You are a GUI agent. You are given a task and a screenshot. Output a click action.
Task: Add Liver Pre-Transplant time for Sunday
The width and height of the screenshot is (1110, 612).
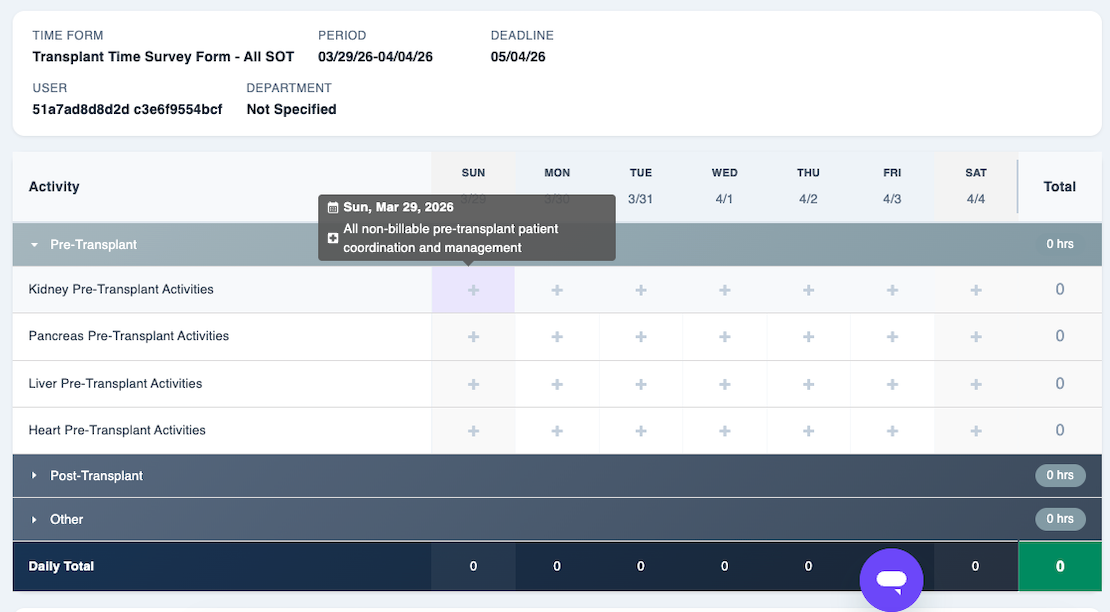pyautogui.click(x=473, y=384)
